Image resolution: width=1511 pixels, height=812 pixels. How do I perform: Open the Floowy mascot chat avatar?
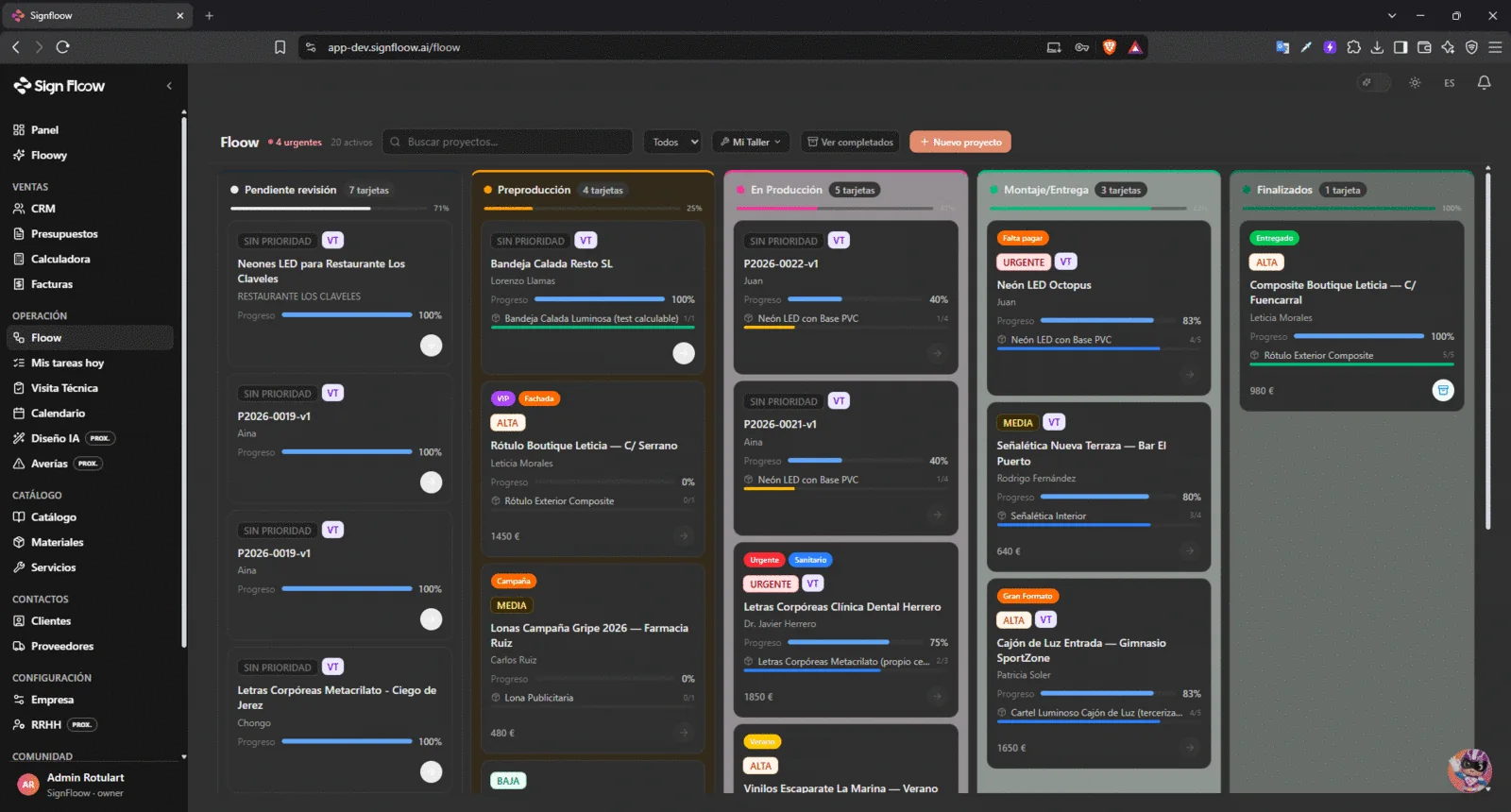pyautogui.click(x=1469, y=770)
